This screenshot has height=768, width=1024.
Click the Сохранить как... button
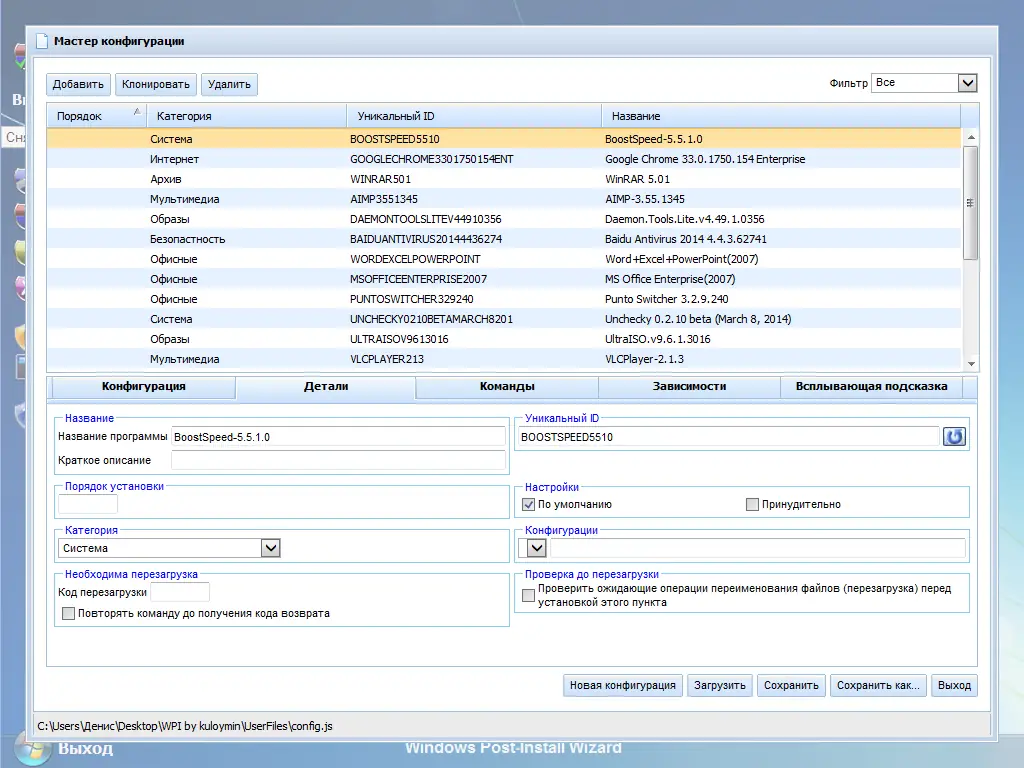coord(878,686)
